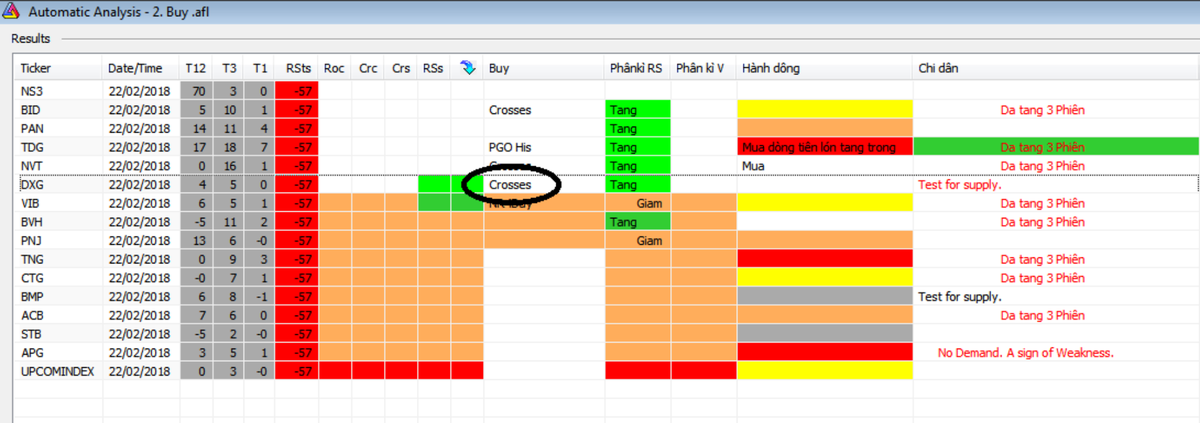Open the TDG ticker row

pyautogui.click(x=31, y=147)
